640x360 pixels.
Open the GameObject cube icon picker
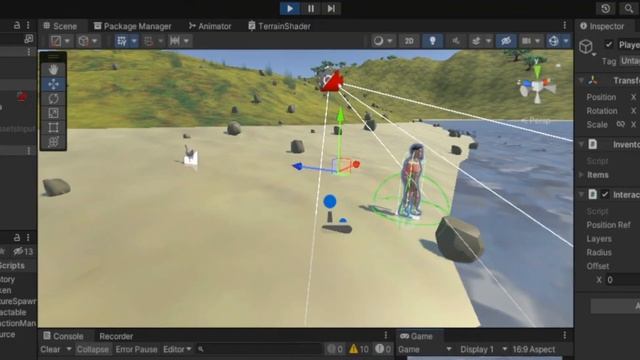(586, 47)
